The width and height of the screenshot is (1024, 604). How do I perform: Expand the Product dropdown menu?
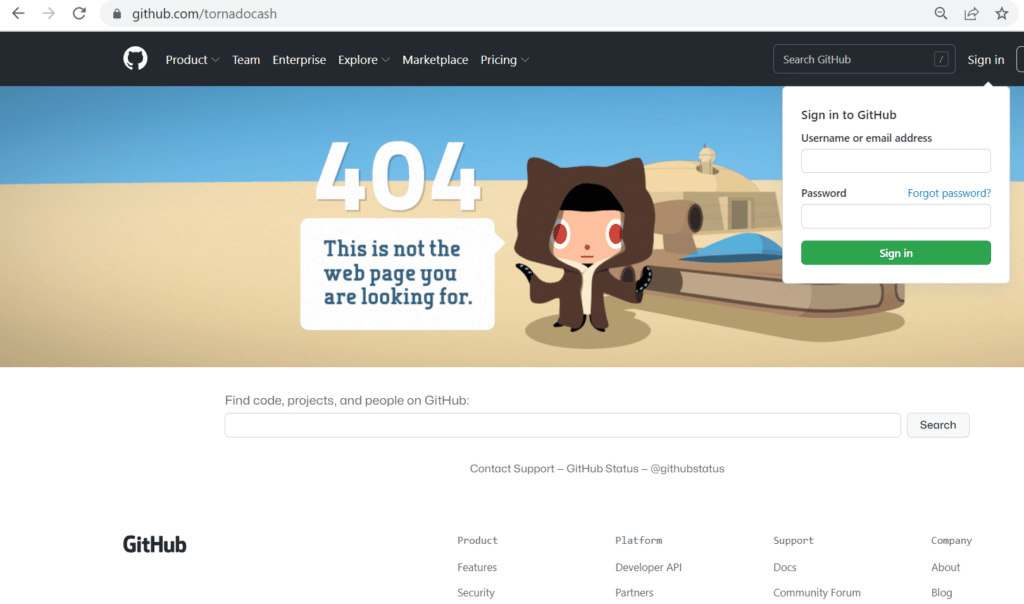192,59
